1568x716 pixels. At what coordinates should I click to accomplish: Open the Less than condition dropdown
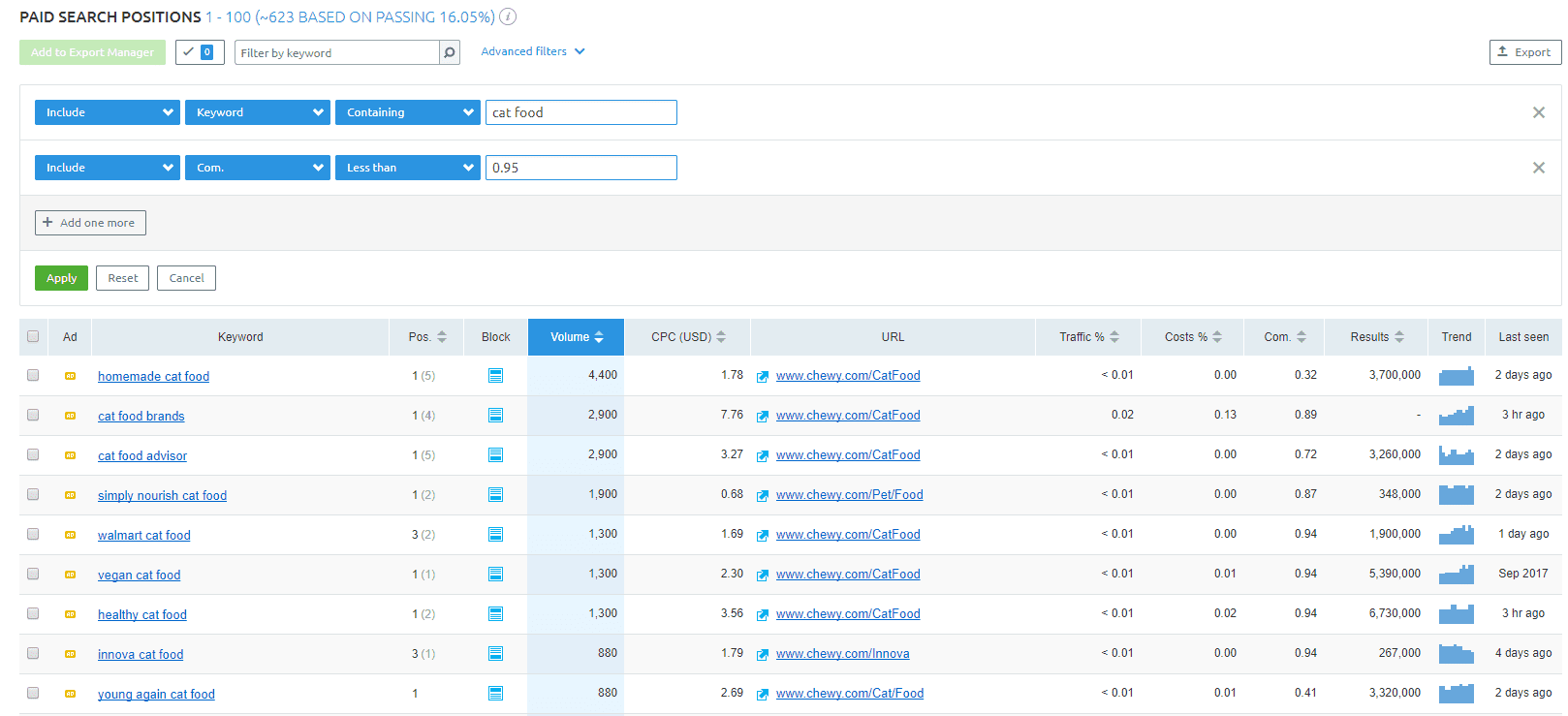[408, 168]
